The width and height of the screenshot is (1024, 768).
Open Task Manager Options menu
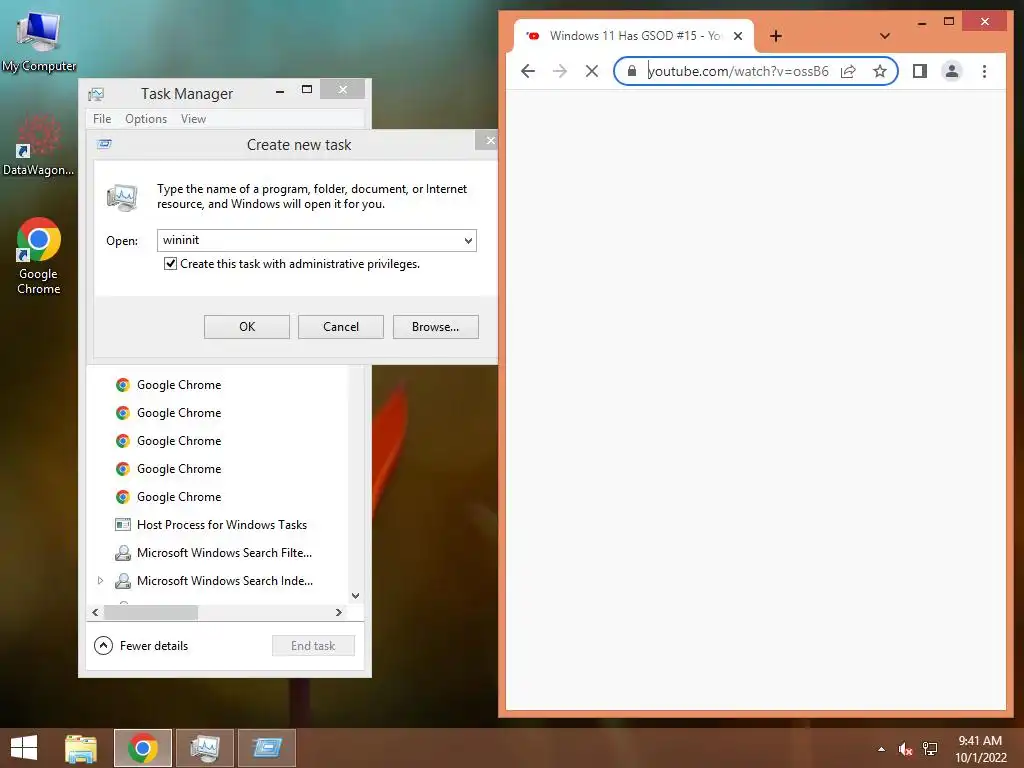pos(146,119)
